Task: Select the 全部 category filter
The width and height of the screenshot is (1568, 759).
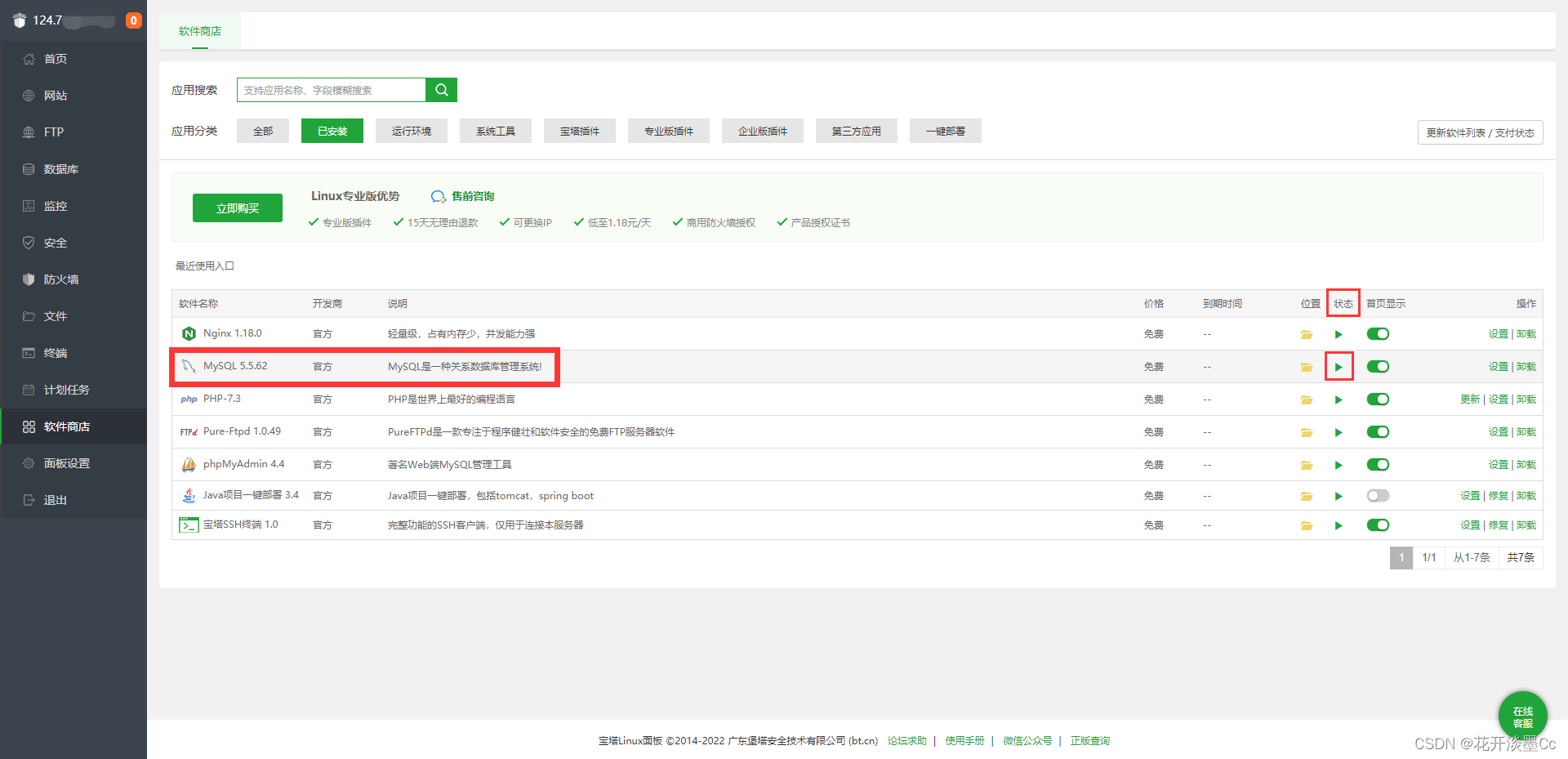Action: pos(263,131)
